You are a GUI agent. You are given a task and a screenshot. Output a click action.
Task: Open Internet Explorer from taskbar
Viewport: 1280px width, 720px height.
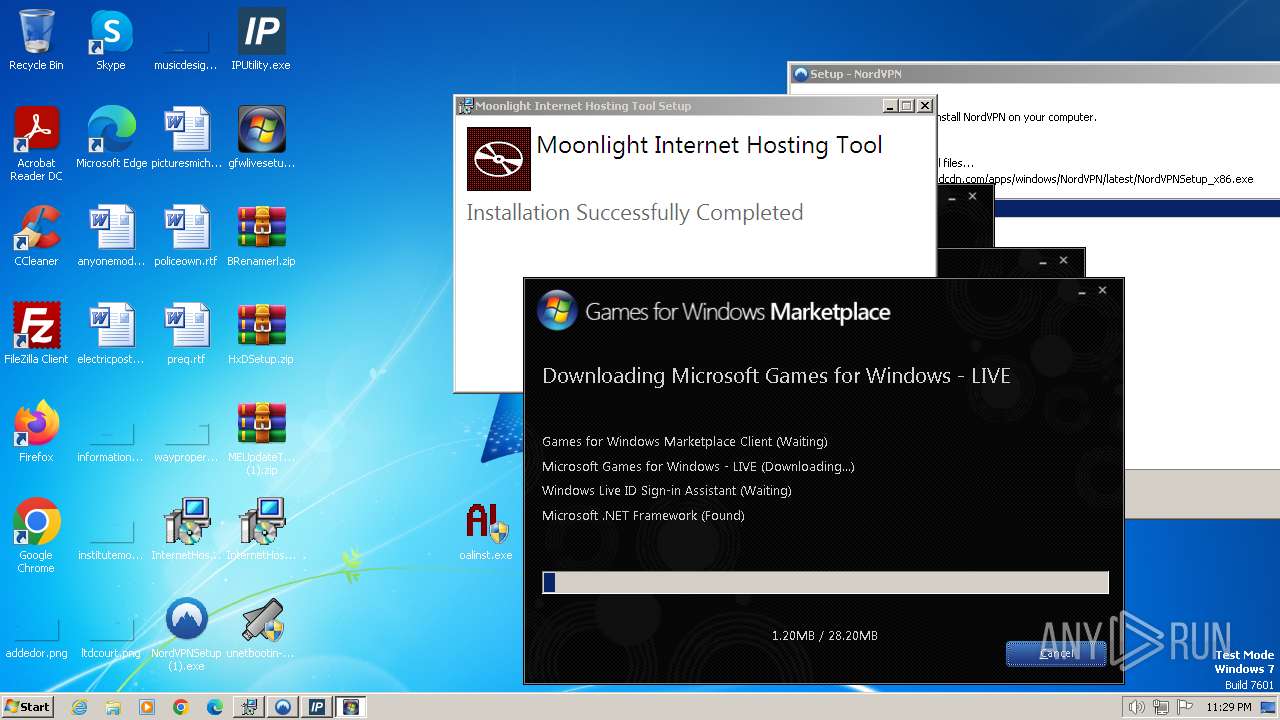coord(79,707)
